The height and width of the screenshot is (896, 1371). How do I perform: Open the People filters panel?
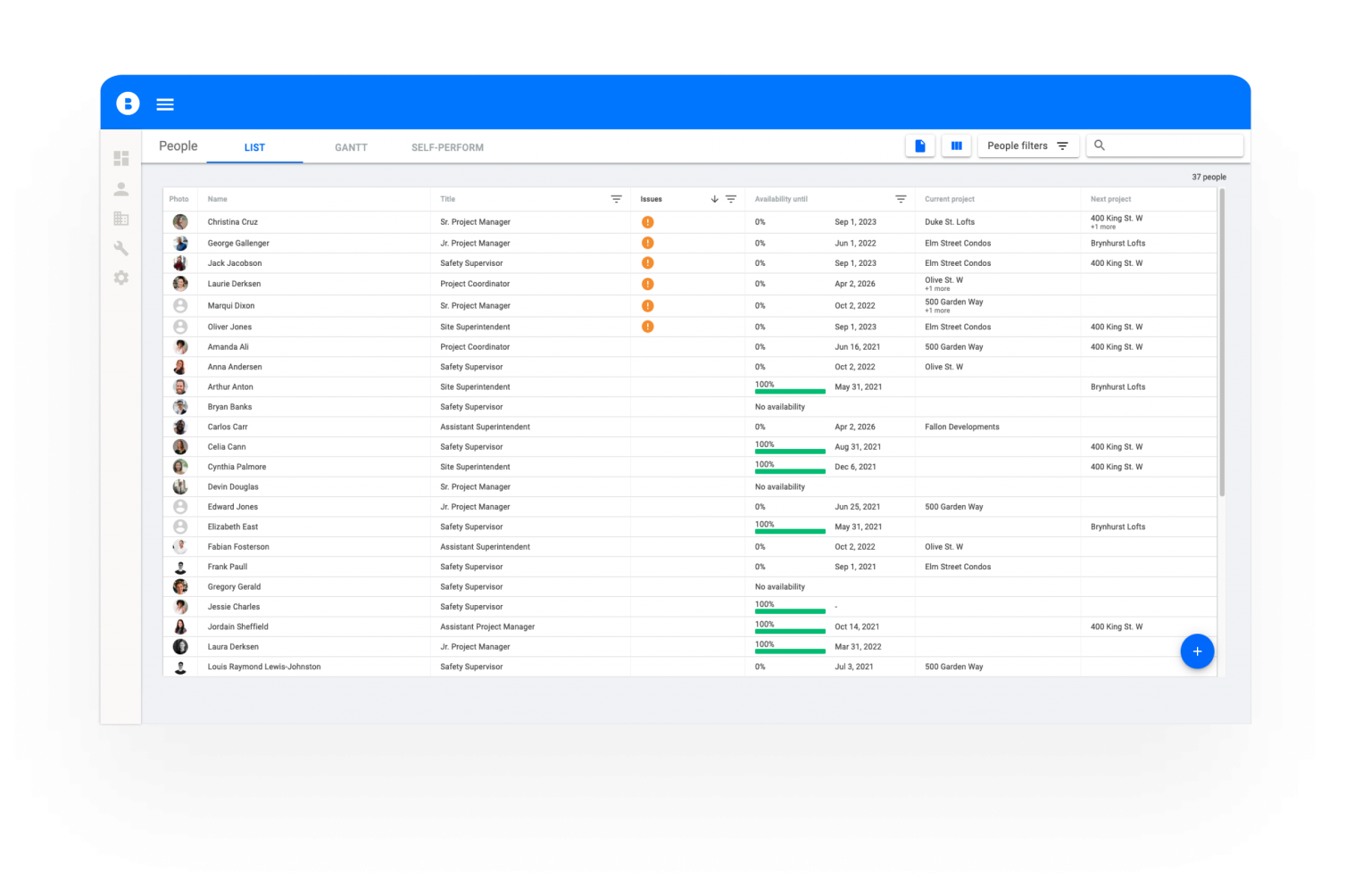click(x=1027, y=145)
